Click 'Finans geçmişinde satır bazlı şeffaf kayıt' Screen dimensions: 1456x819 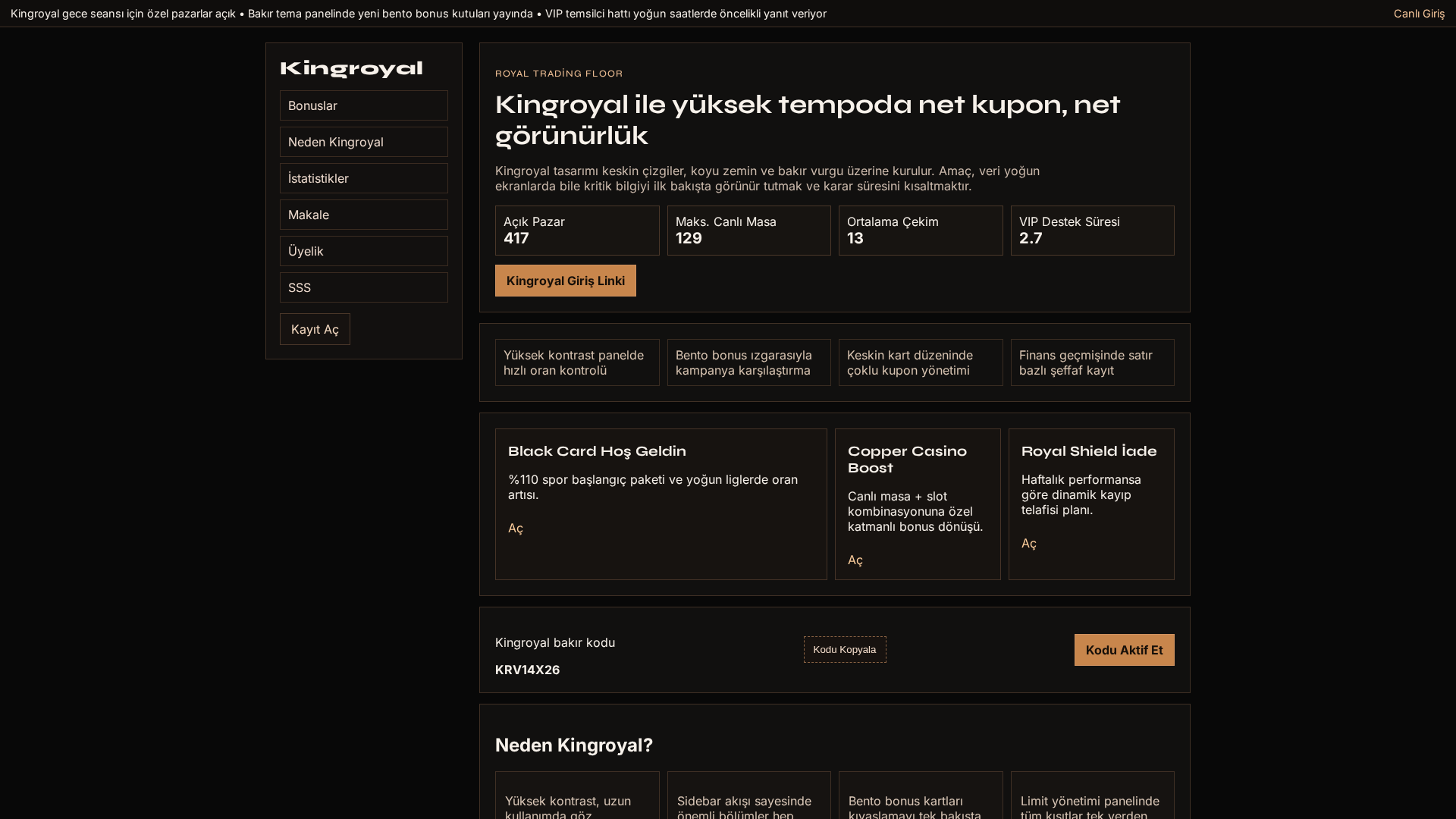pyautogui.click(x=1093, y=362)
